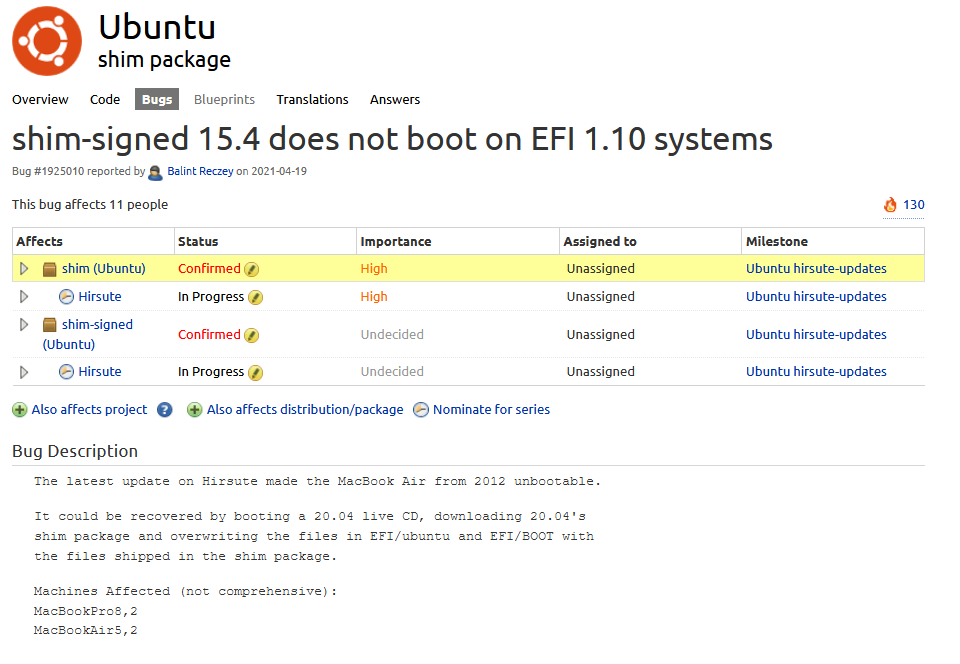Expand the shim (Ubuntu) row
Image resolution: width=960 pixels, height=664 pixels.
tap(24, 269)
